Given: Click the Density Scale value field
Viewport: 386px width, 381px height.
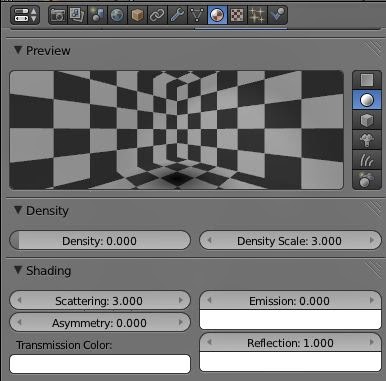Looking at the screenshot, I should [x=290, y=241].
